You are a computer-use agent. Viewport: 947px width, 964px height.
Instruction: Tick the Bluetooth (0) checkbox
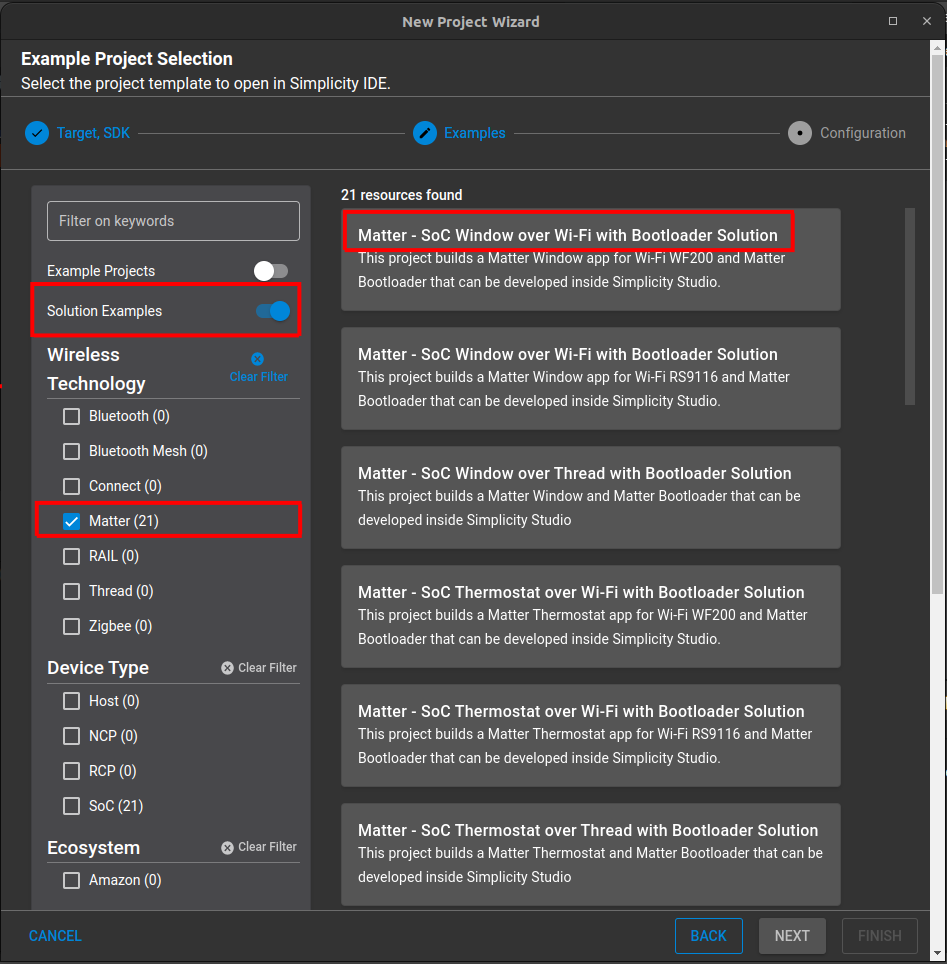(x=72, y=416)
